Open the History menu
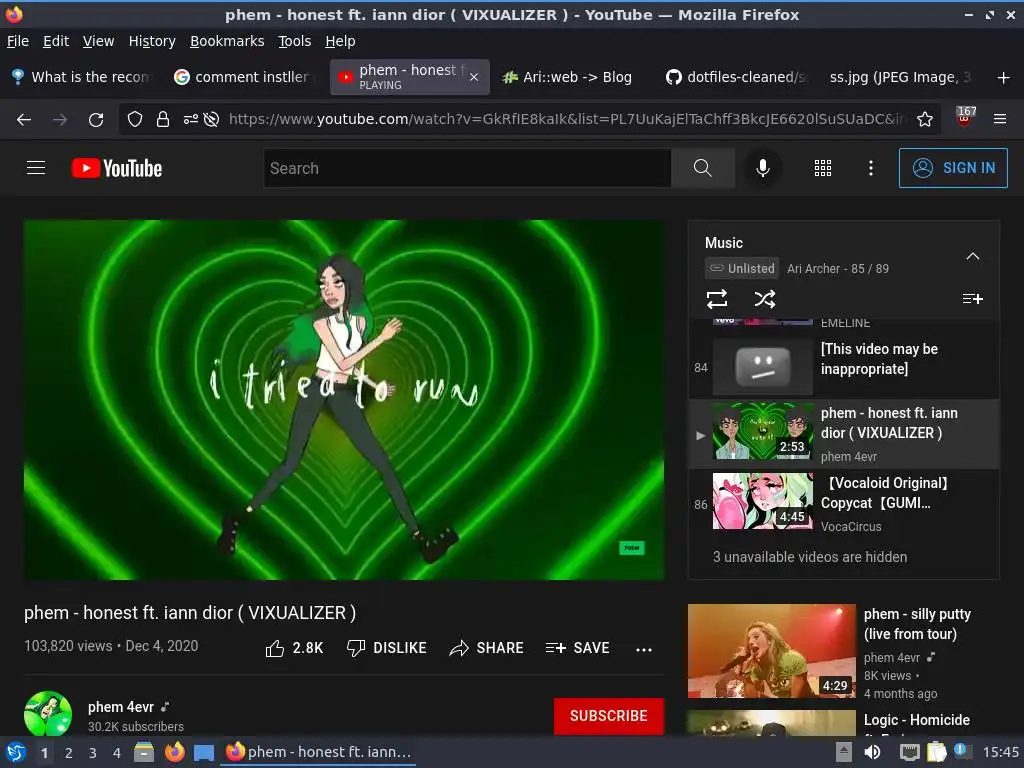This screenshot has width=1024, height=768. [152, 41]
